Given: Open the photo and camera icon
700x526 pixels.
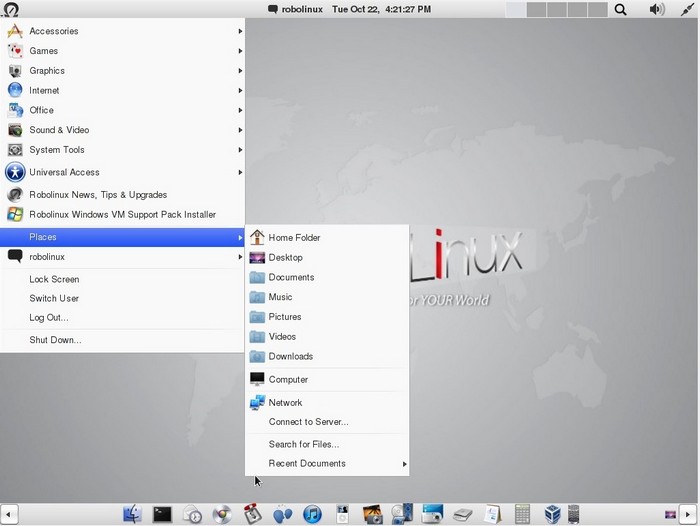Looking at the screenshot, I should (372, 514).
